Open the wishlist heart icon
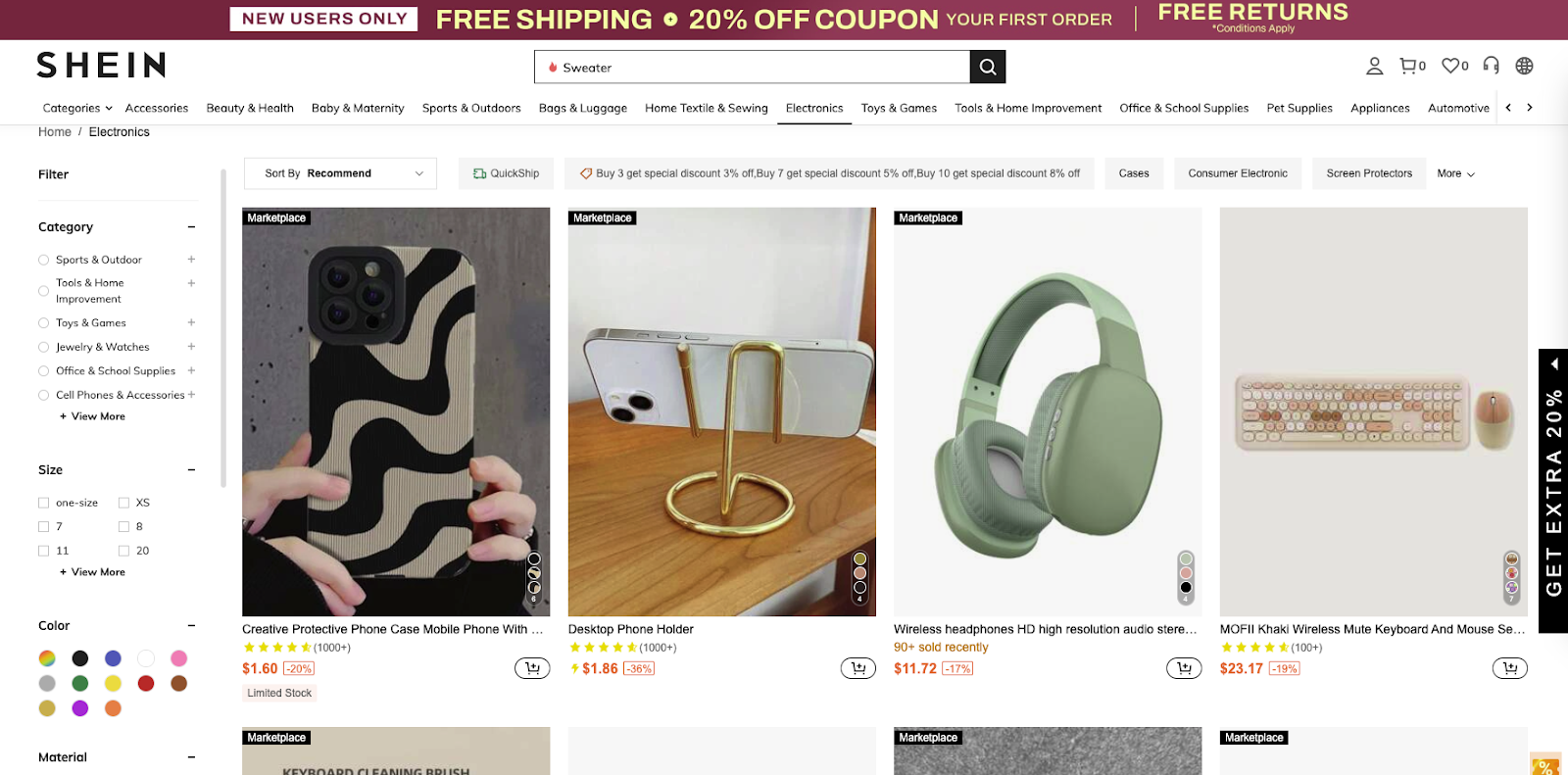Image resolution: width=1568 pixels, height=775 pixels. pyautogui.click(x=1448, y=66)
